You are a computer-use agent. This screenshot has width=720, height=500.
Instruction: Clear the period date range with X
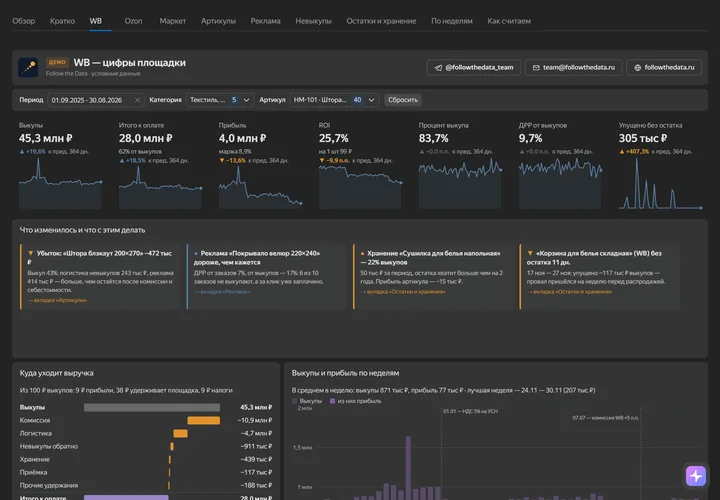(x=137, y=100)
